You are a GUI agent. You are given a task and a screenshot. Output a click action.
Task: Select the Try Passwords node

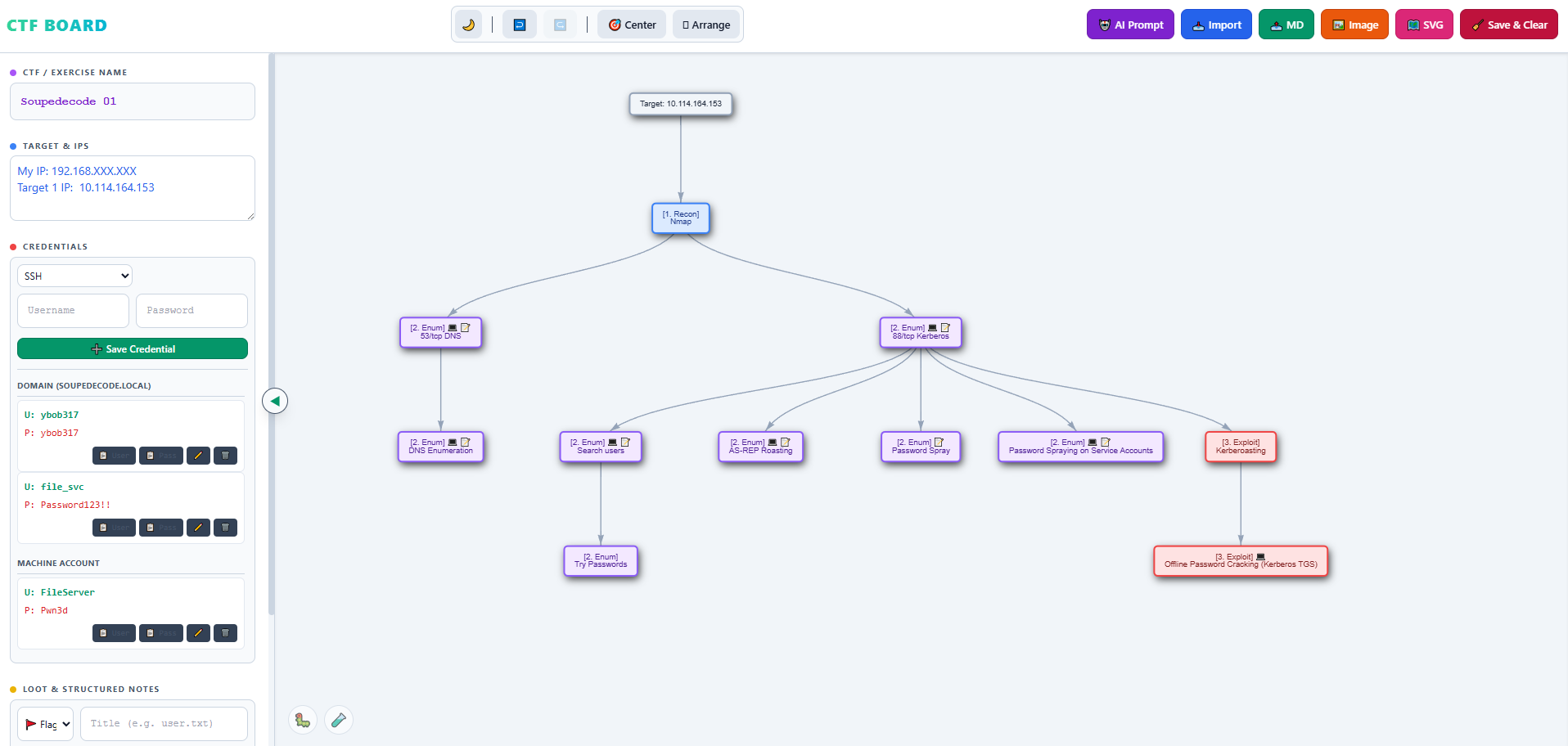[601, 561]
